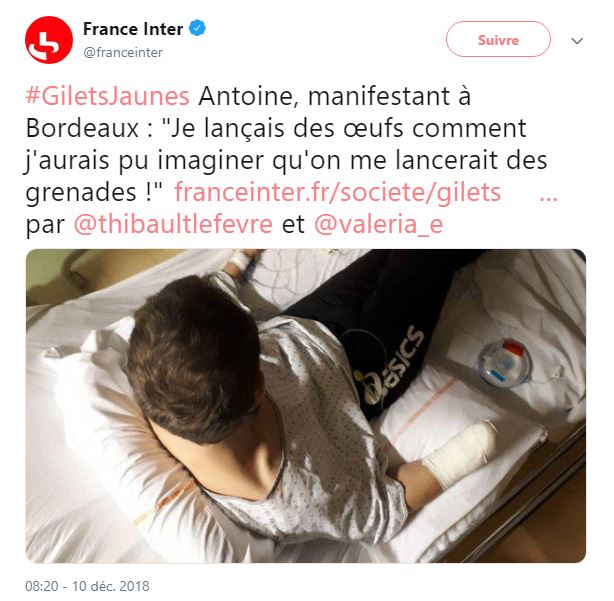The height and width of the screenshot is (601, 614).
Task: Visit the @franceinter handle
Action: tap(123, 52)
